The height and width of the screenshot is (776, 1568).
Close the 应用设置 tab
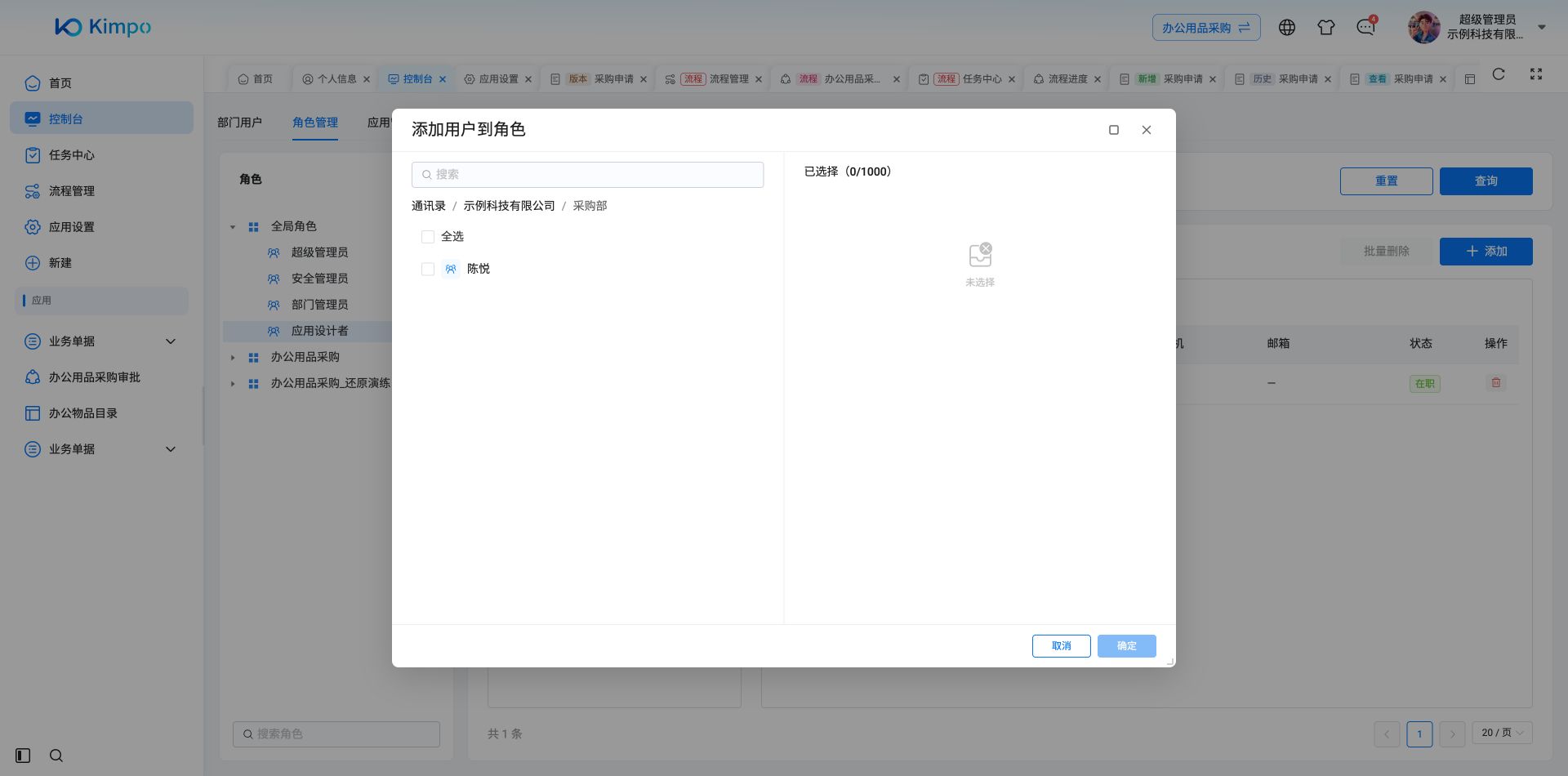point(528,79)
